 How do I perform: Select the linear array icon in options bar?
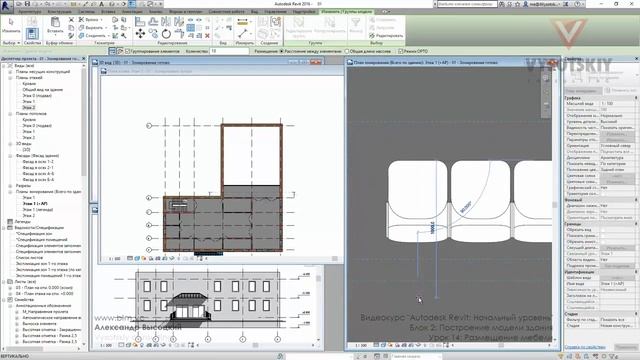tap(112, 51)
